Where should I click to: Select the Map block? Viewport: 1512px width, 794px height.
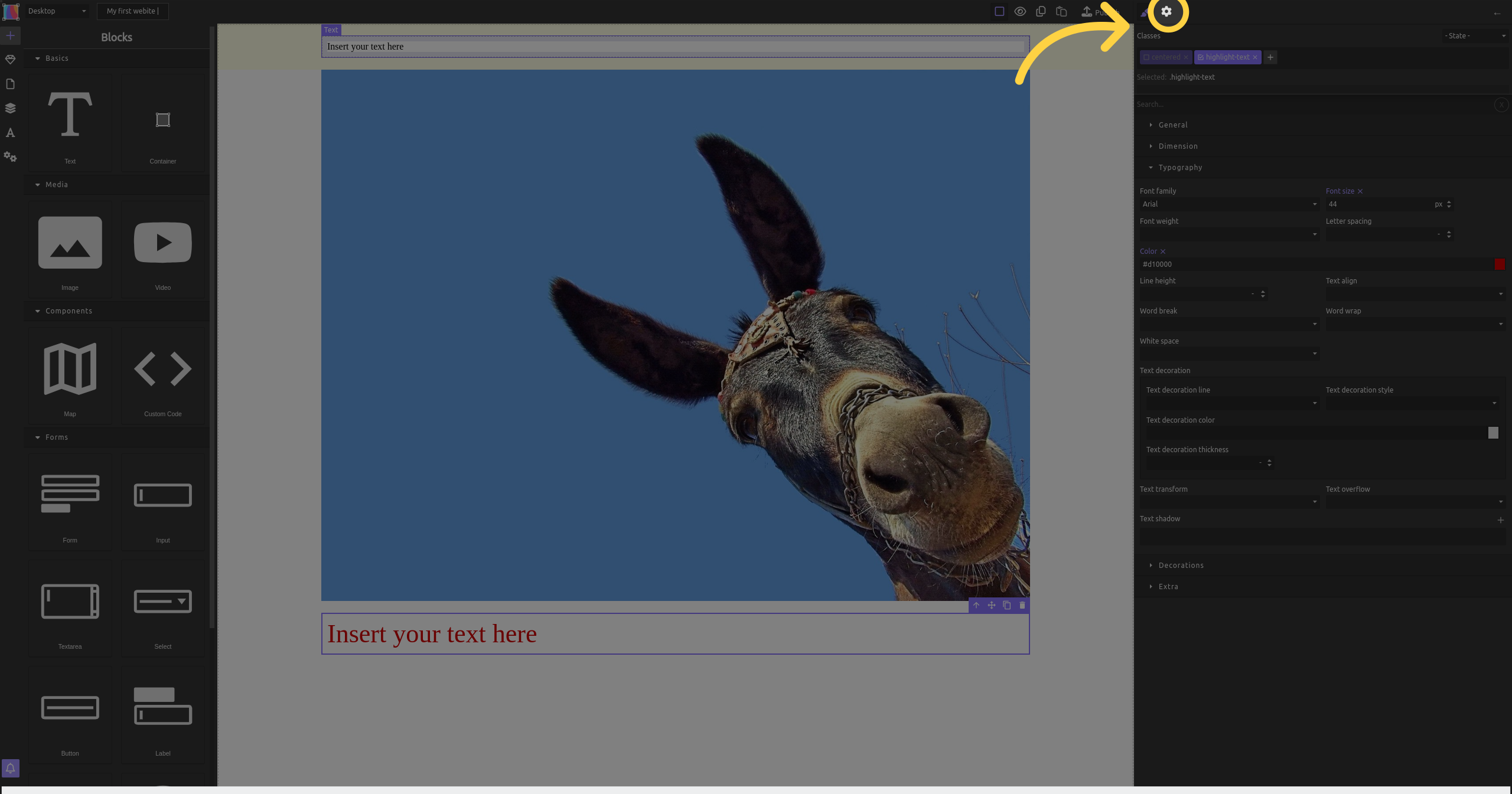(70, 376)
